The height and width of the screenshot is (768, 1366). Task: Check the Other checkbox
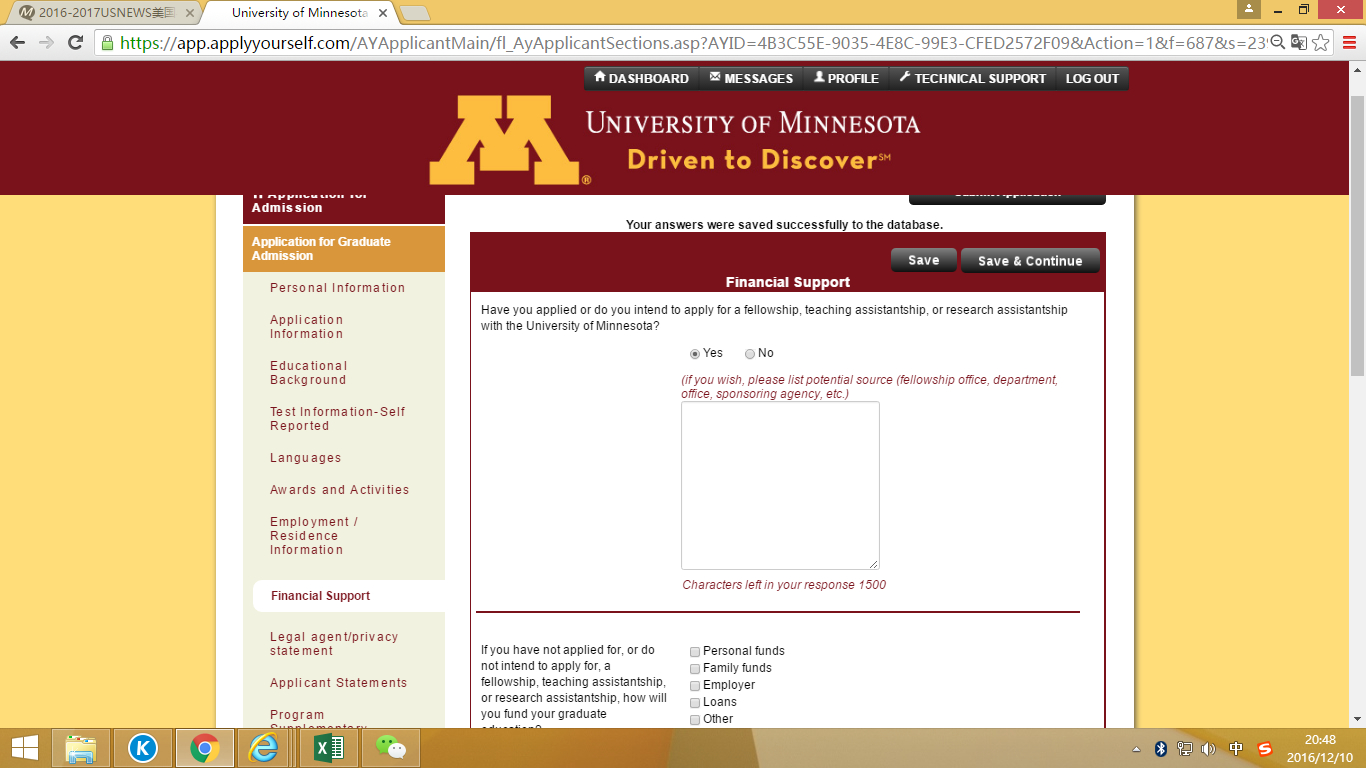(x=695, y=720)
